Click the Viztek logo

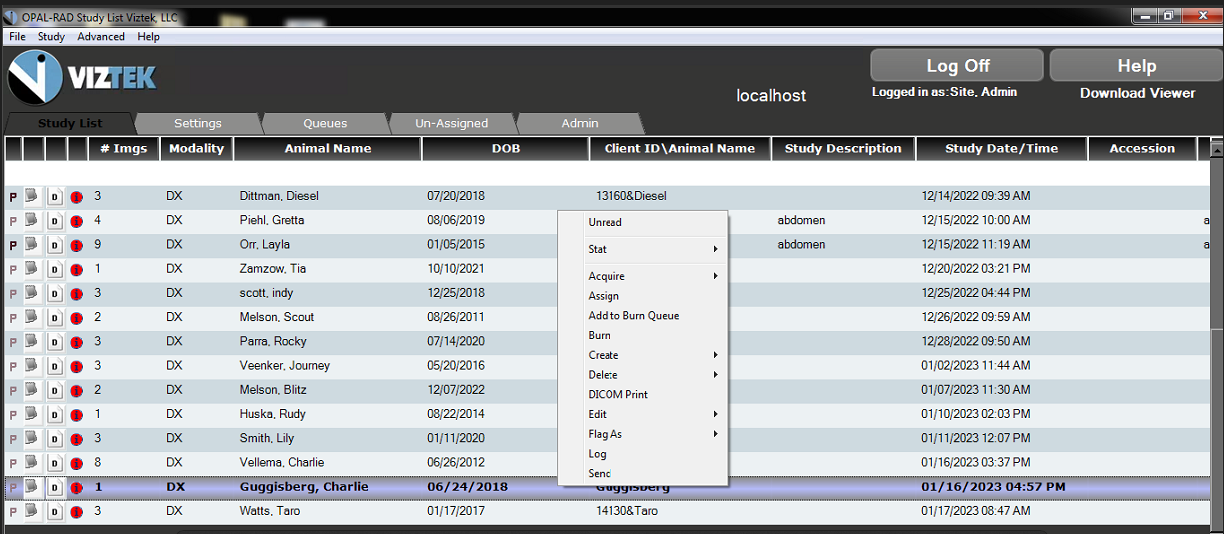[x=83, y=76]
